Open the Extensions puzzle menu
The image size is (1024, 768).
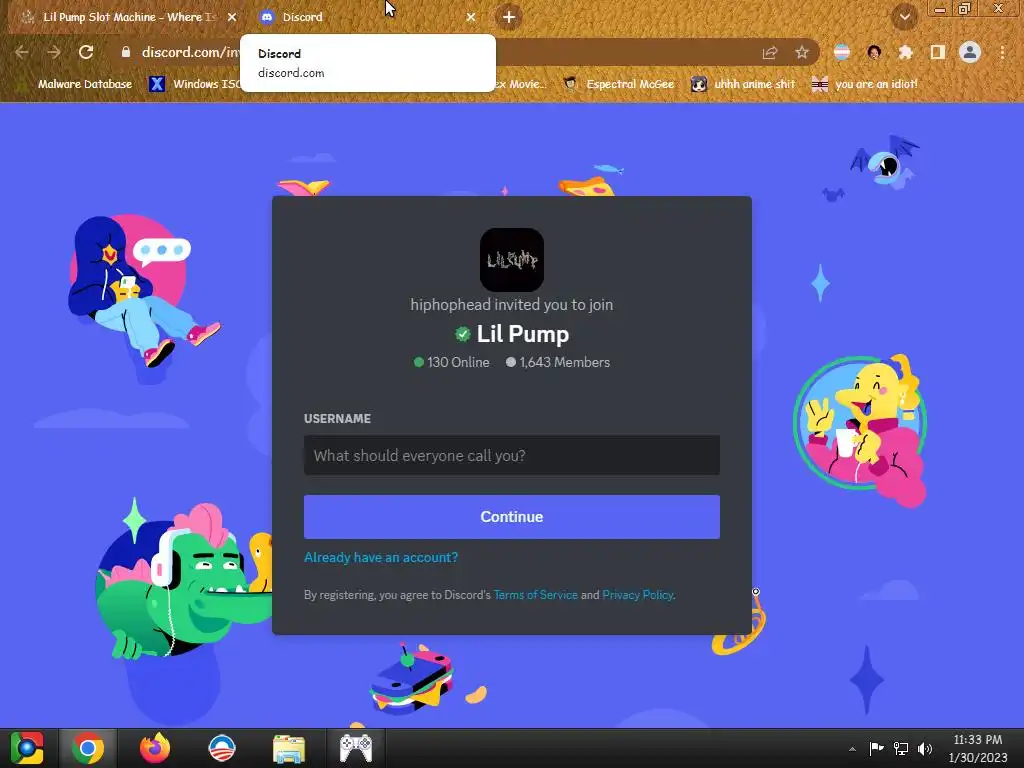pyautogui.click(x=906, y=52)
